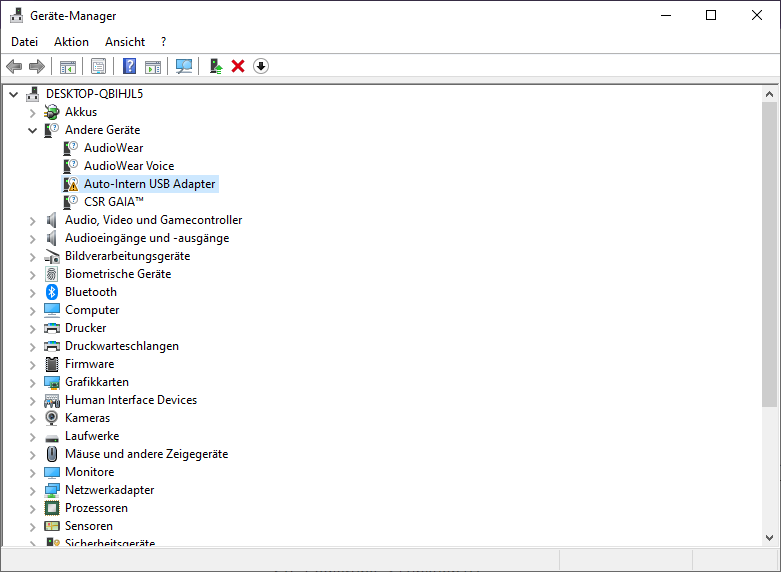Screen dimensions: 781x572
Task: Open the Datei menu
Action: coord(24,42)
